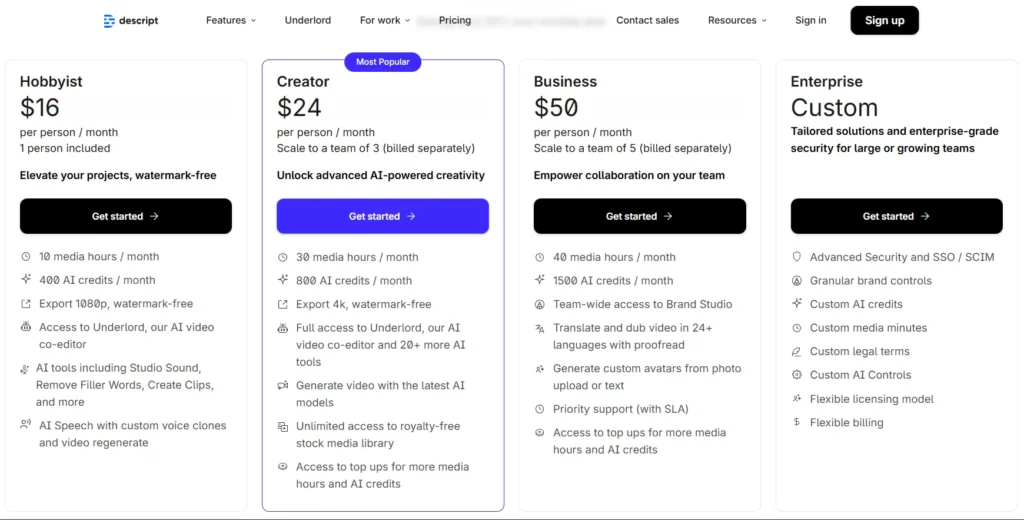Expand the Resources menu chevron
This screenshot has height=520, width=1024.
coord(764,20)
